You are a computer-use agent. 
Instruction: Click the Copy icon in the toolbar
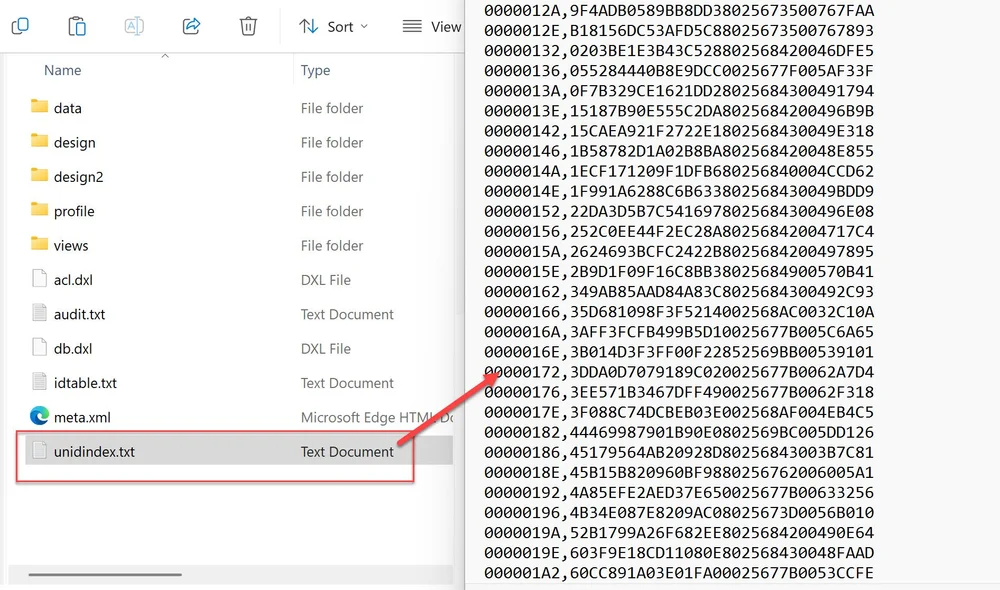[x=20, y=26]
